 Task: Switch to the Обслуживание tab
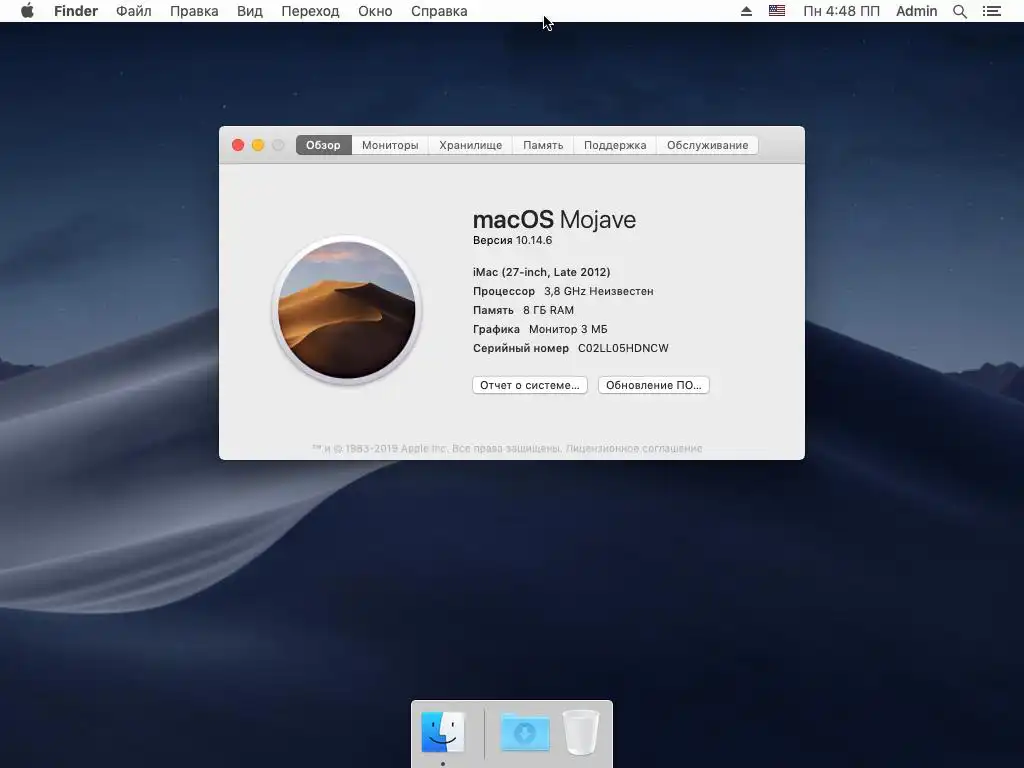(707, 145)
